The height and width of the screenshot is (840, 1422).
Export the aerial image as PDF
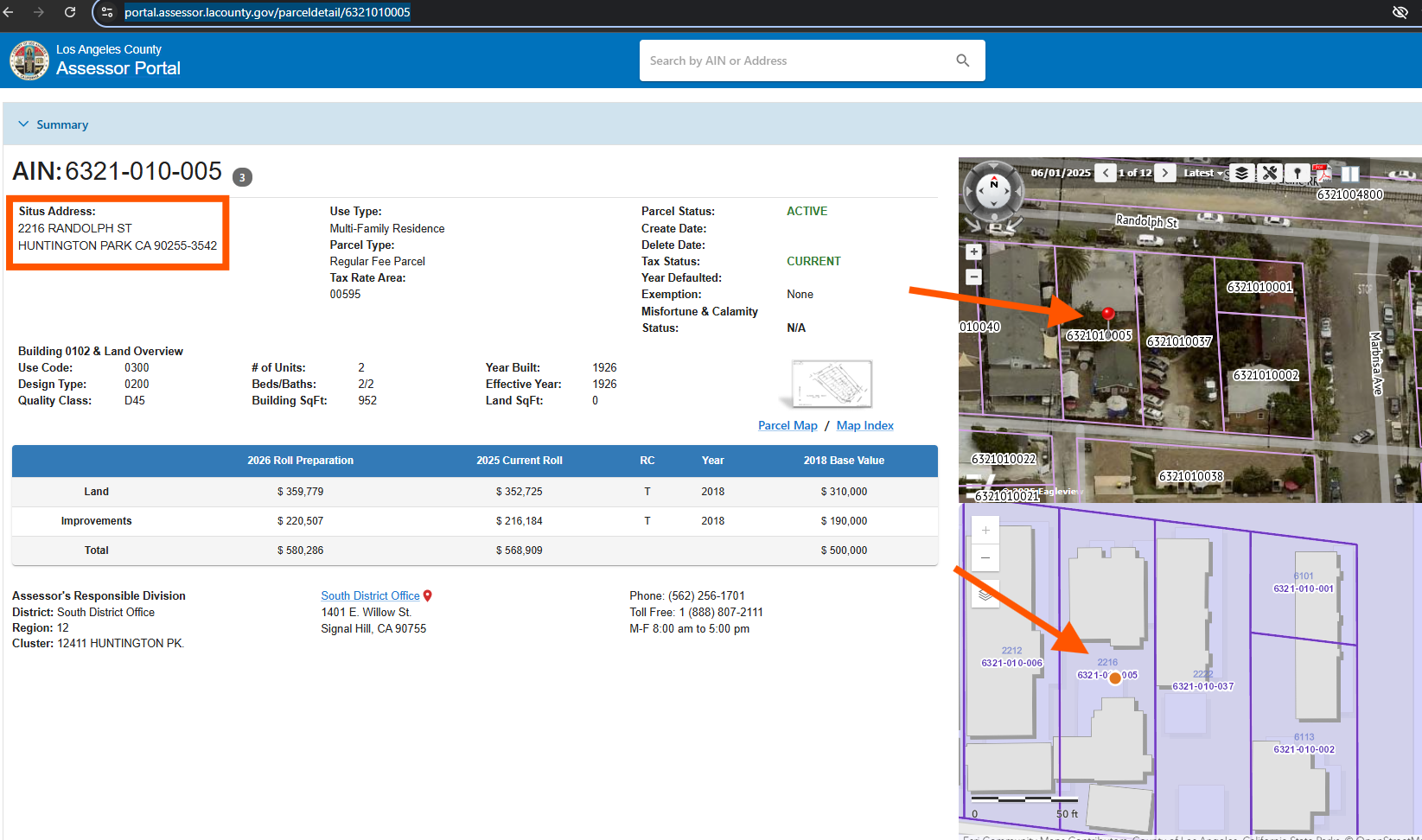pos(1322,173)
